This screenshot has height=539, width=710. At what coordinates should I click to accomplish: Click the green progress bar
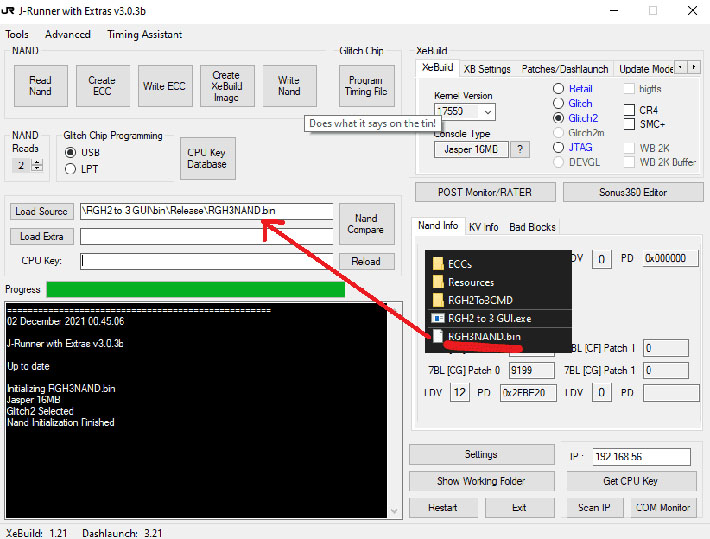pyautogui.click(x=196, y=289)
